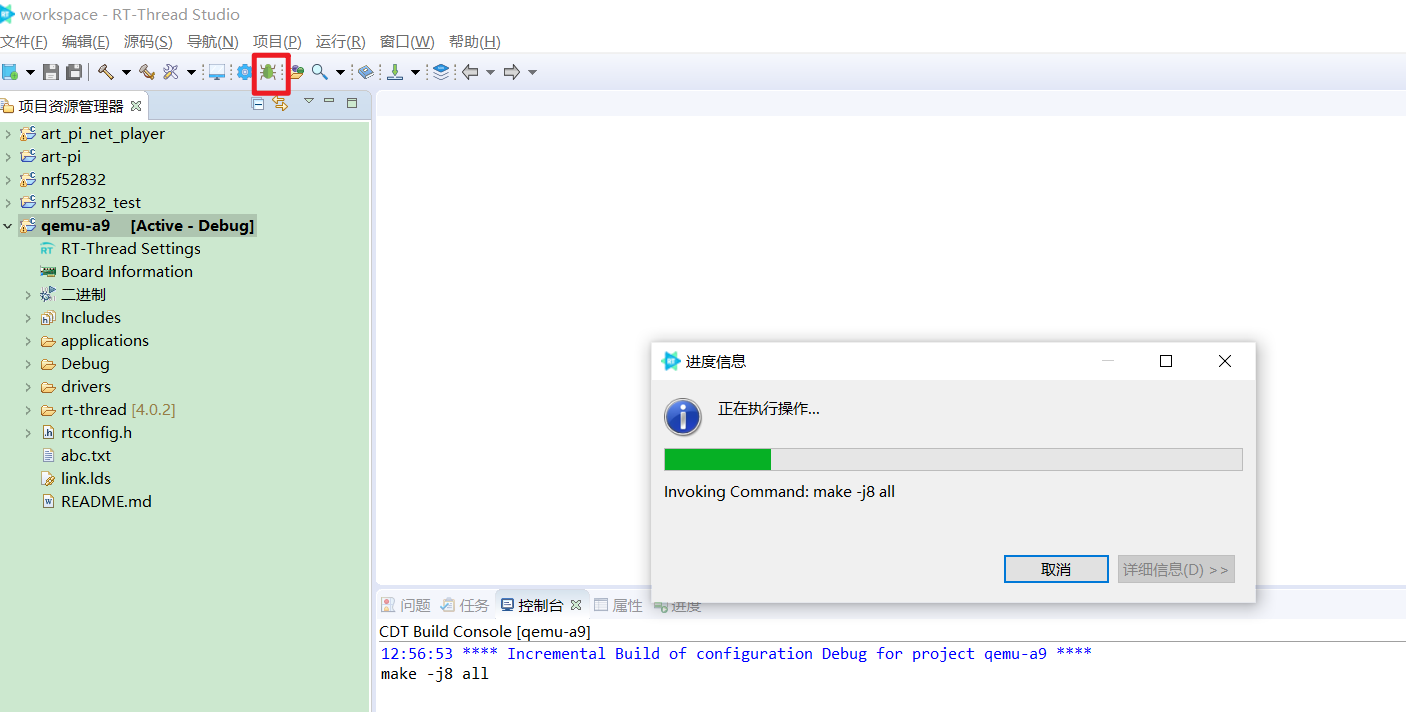The image size is (1406, 712).
Task: Click the download/flash program icon
Action: coord(396,71)
